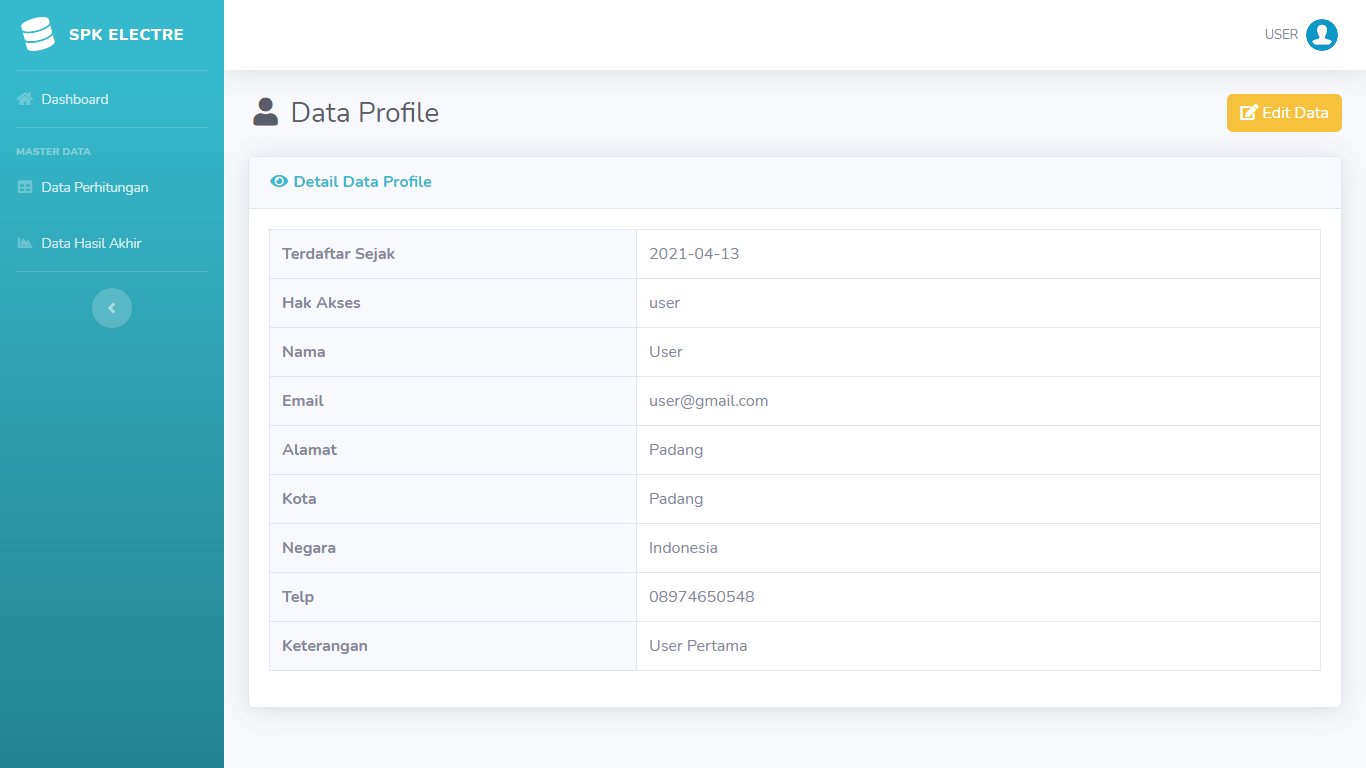Click the Email row label

302,401
